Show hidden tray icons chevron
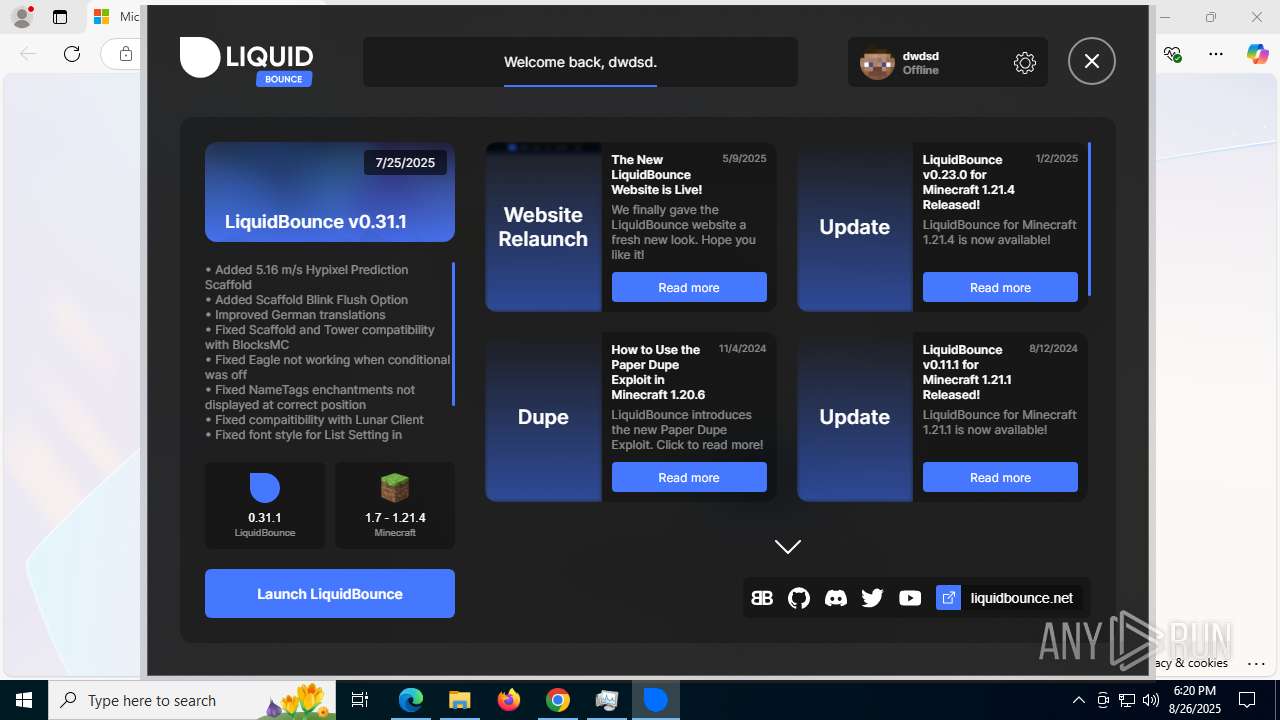 pyautogui.click(x=1078, y=700)
